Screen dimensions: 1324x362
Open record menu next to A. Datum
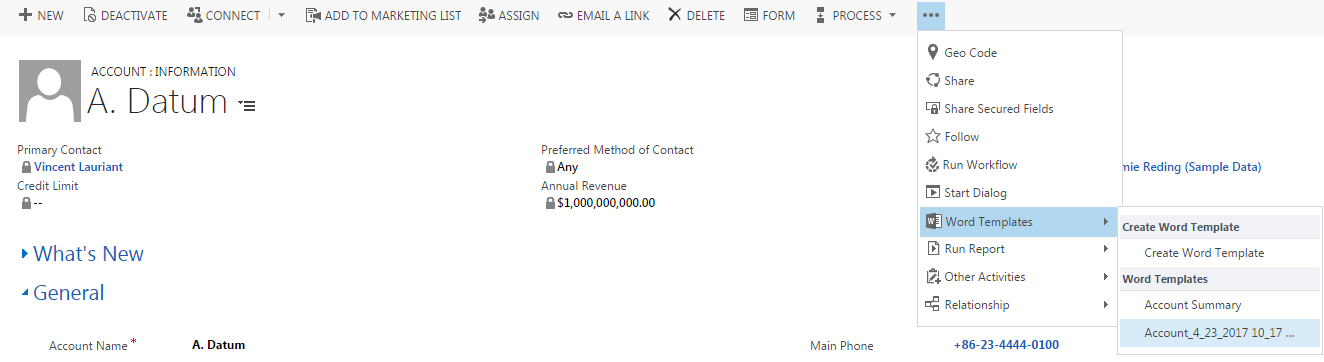(x=247, y=104)
